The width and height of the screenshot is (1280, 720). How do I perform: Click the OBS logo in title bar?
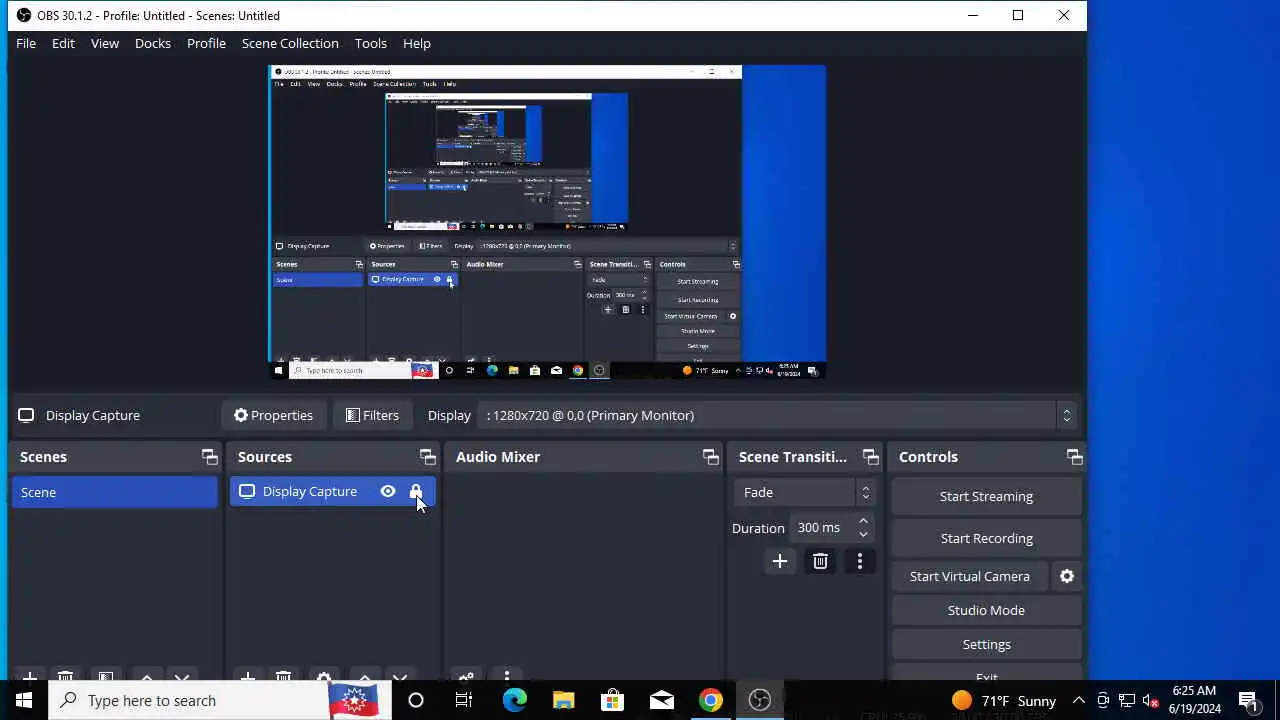coord(24,15)
